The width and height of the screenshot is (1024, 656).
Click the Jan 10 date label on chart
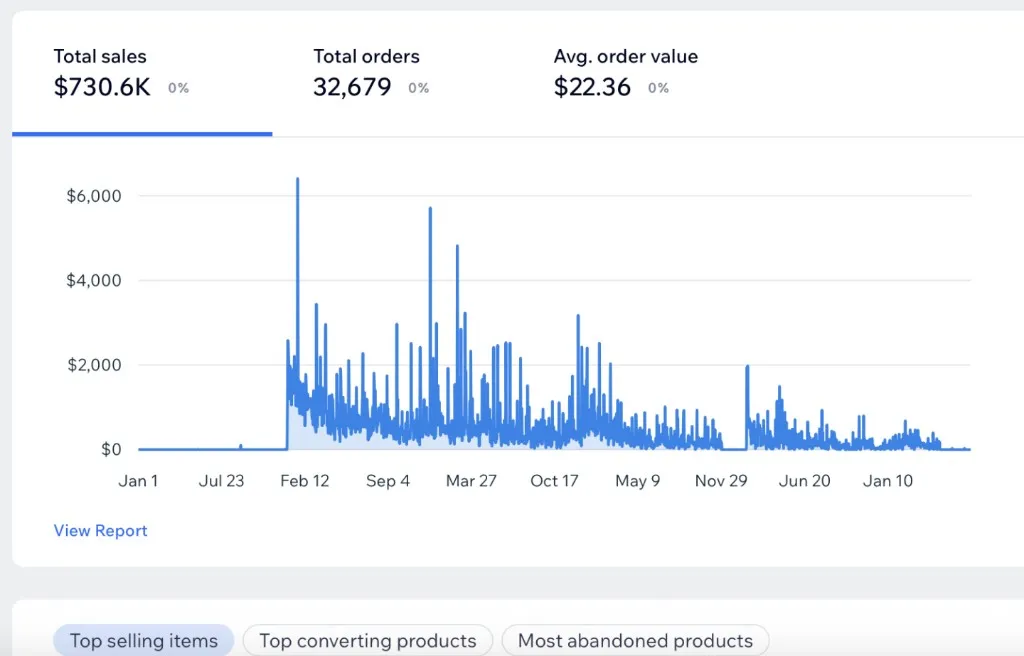888,481
